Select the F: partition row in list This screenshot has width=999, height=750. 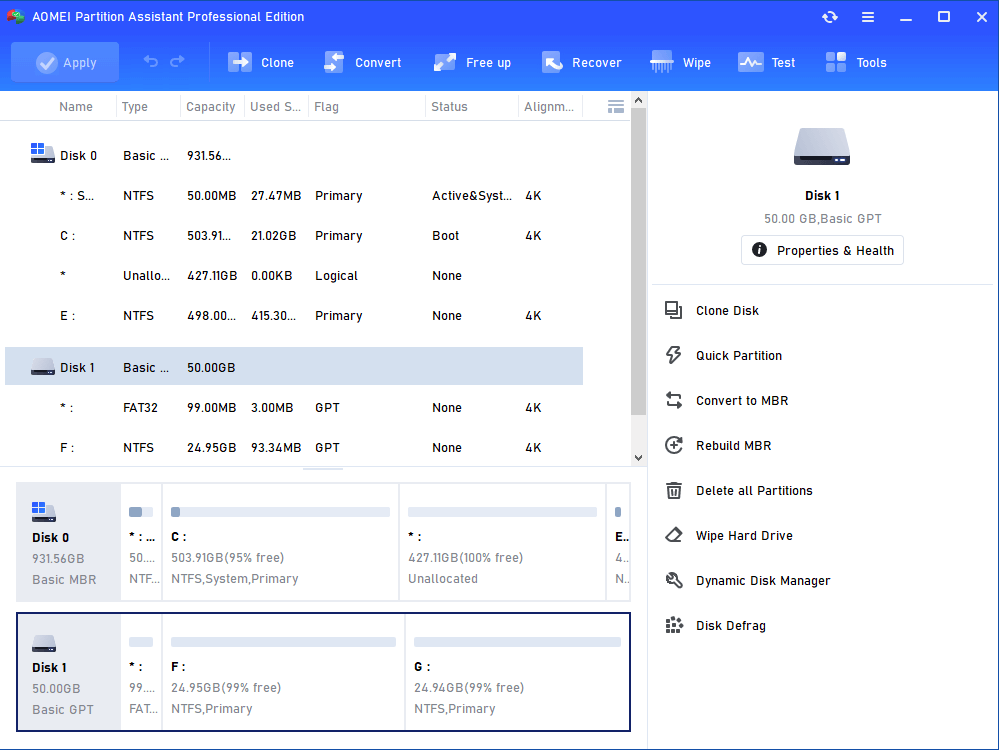[x=294, y=448]
